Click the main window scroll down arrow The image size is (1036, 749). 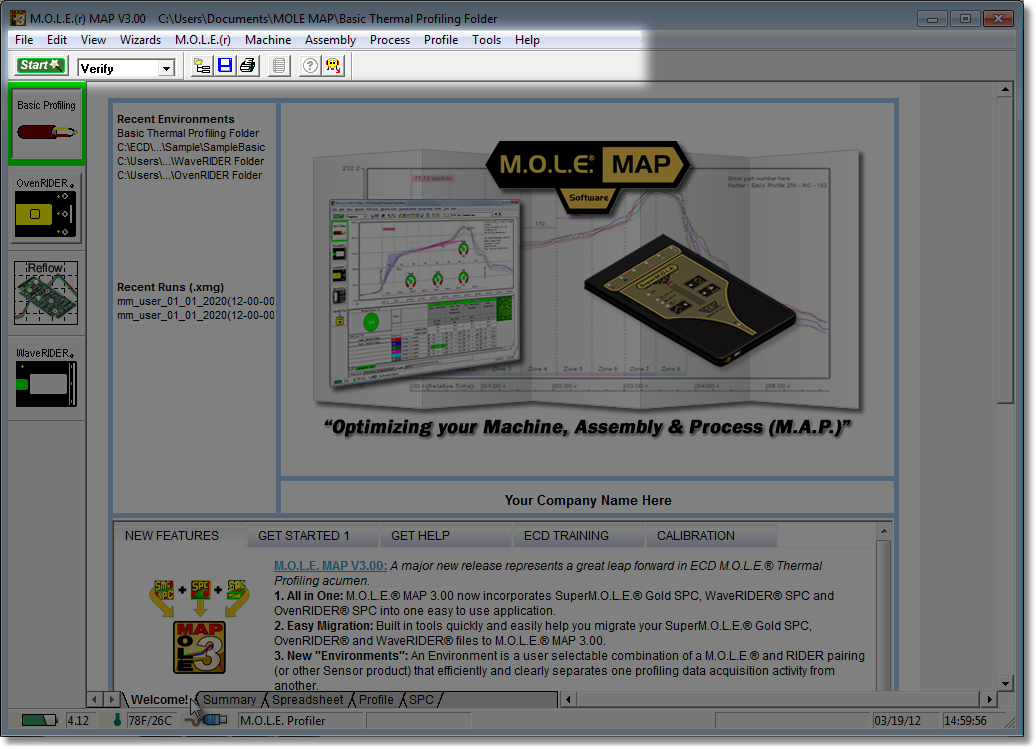coord(1005,683)
